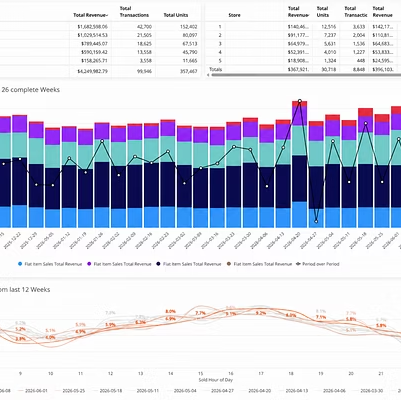Click the 12,516 units cell for store 1

[x=329, y=27]
